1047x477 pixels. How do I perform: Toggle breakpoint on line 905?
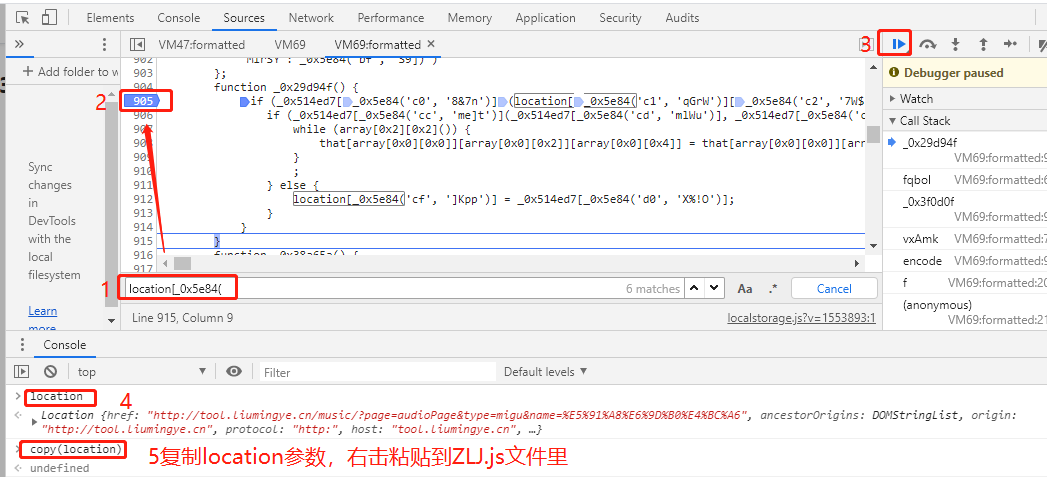(x=142, y=101)
